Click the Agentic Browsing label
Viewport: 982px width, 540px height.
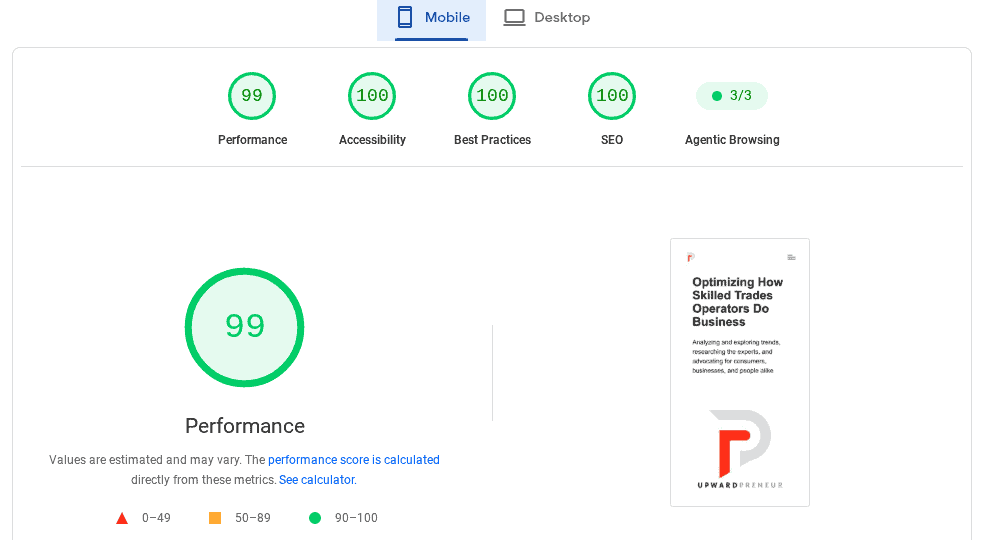[732, 140]
